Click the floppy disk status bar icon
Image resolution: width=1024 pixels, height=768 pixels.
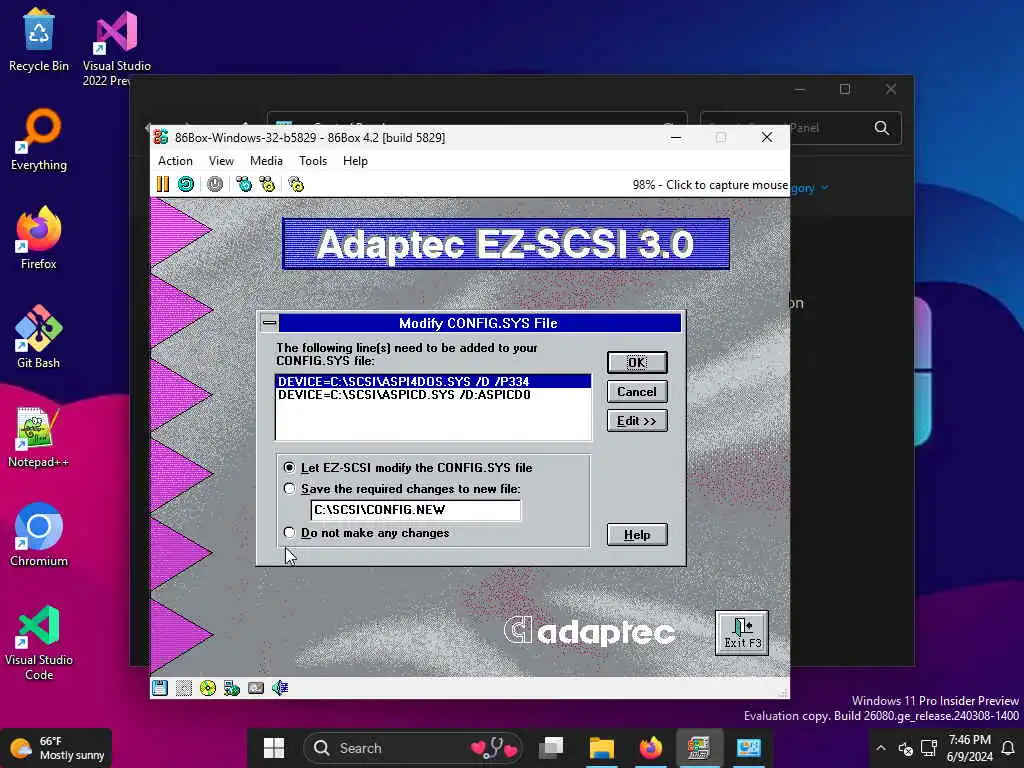(160, 688)
